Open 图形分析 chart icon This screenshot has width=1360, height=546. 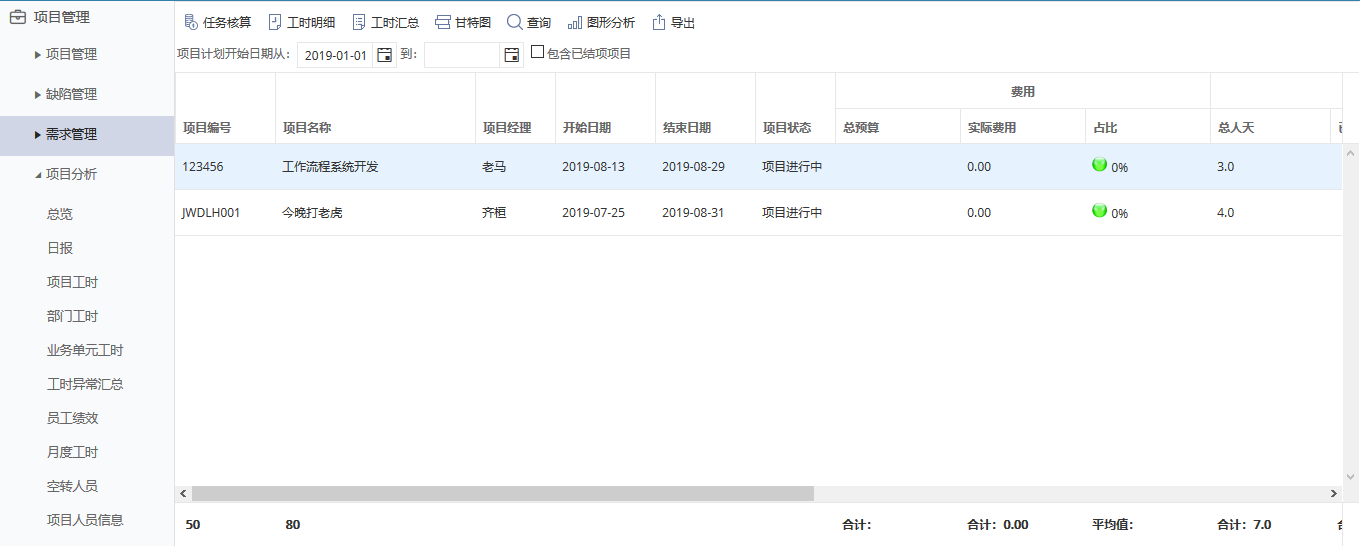tap(575, 22)
